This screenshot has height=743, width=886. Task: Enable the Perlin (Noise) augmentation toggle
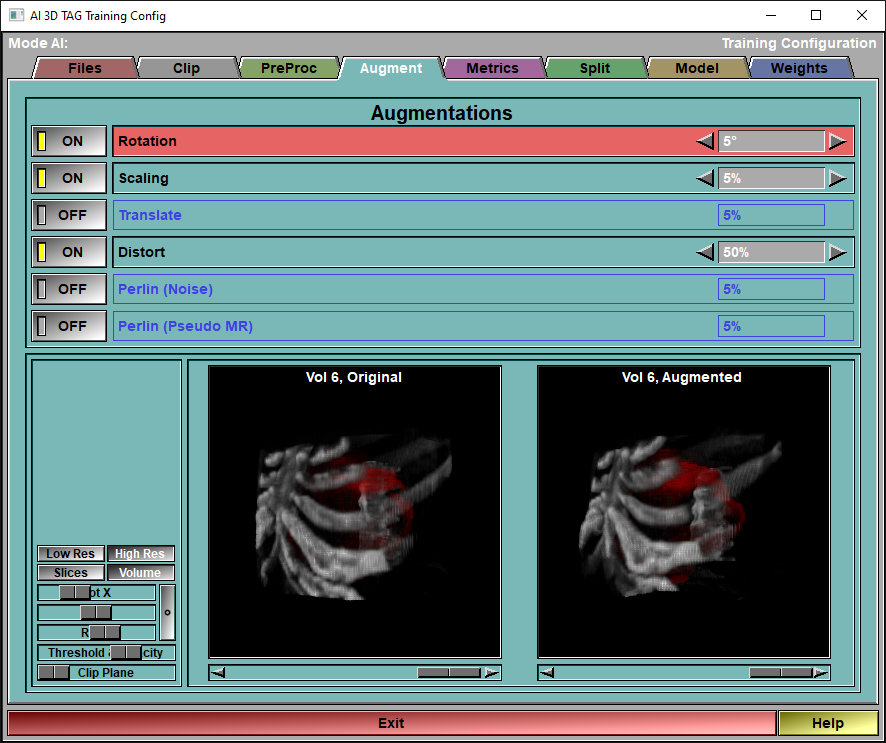69,289
